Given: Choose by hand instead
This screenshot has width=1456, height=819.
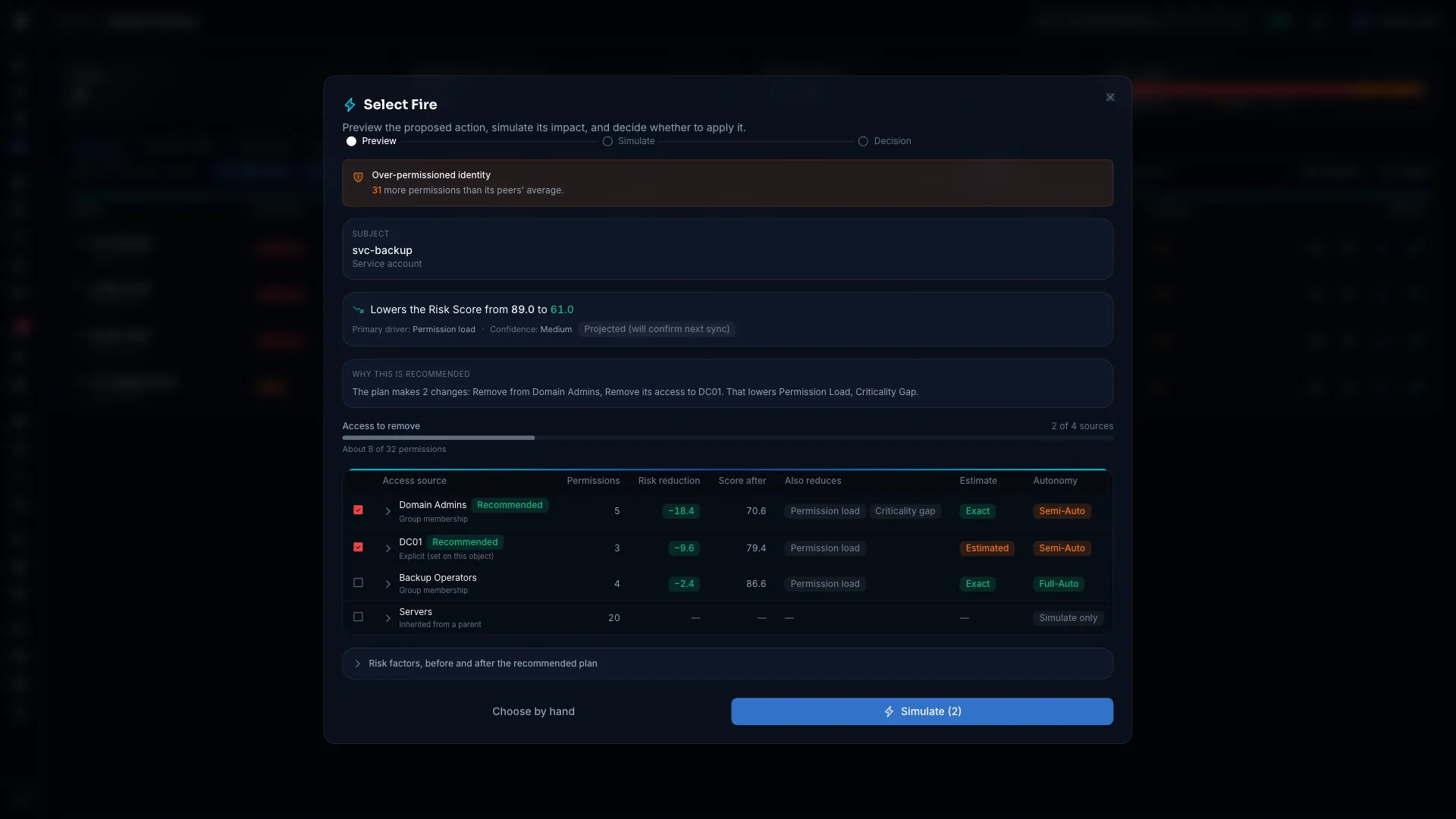Looking at the screenshot, I should point(533,711).
